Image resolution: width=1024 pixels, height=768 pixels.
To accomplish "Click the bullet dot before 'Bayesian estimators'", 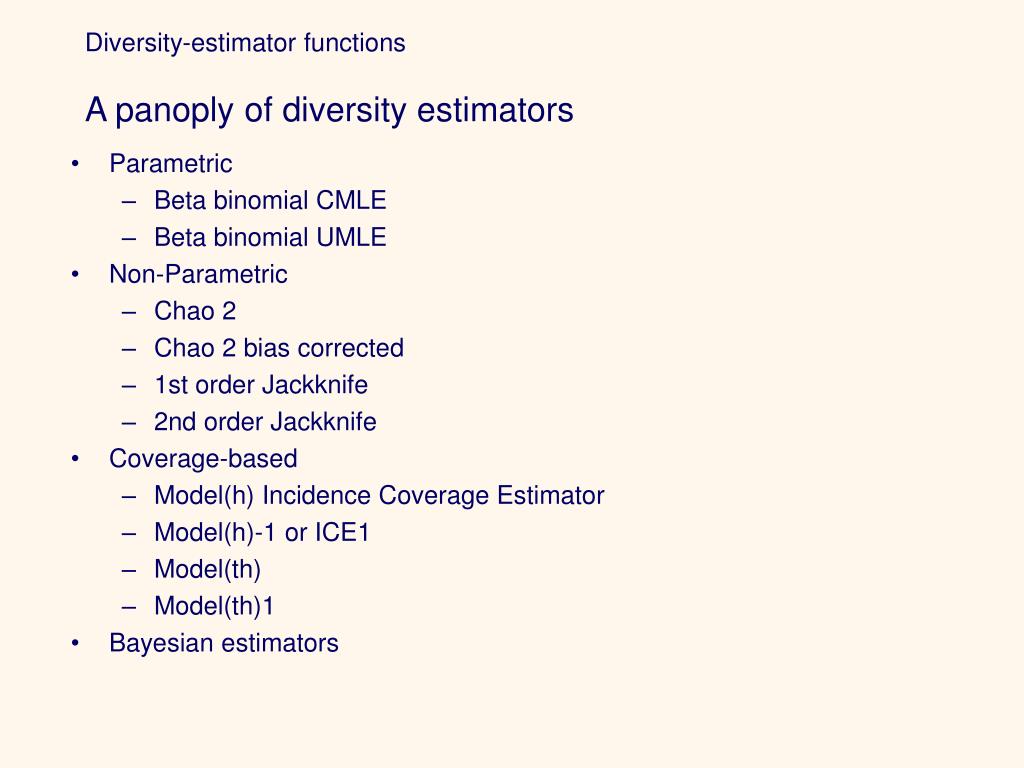I will pyautogui.click(x=76, y=644).
